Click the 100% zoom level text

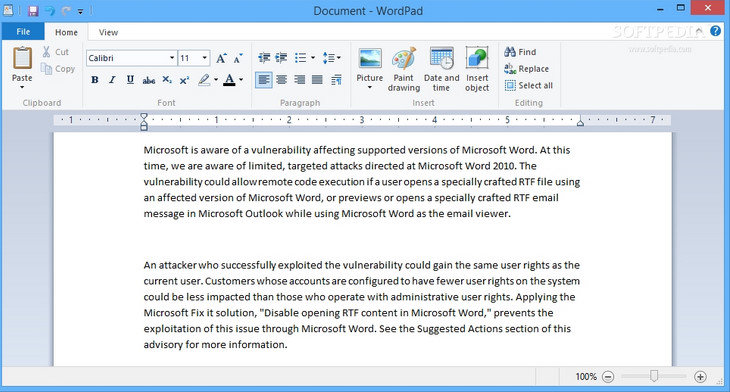coord(586,377)
